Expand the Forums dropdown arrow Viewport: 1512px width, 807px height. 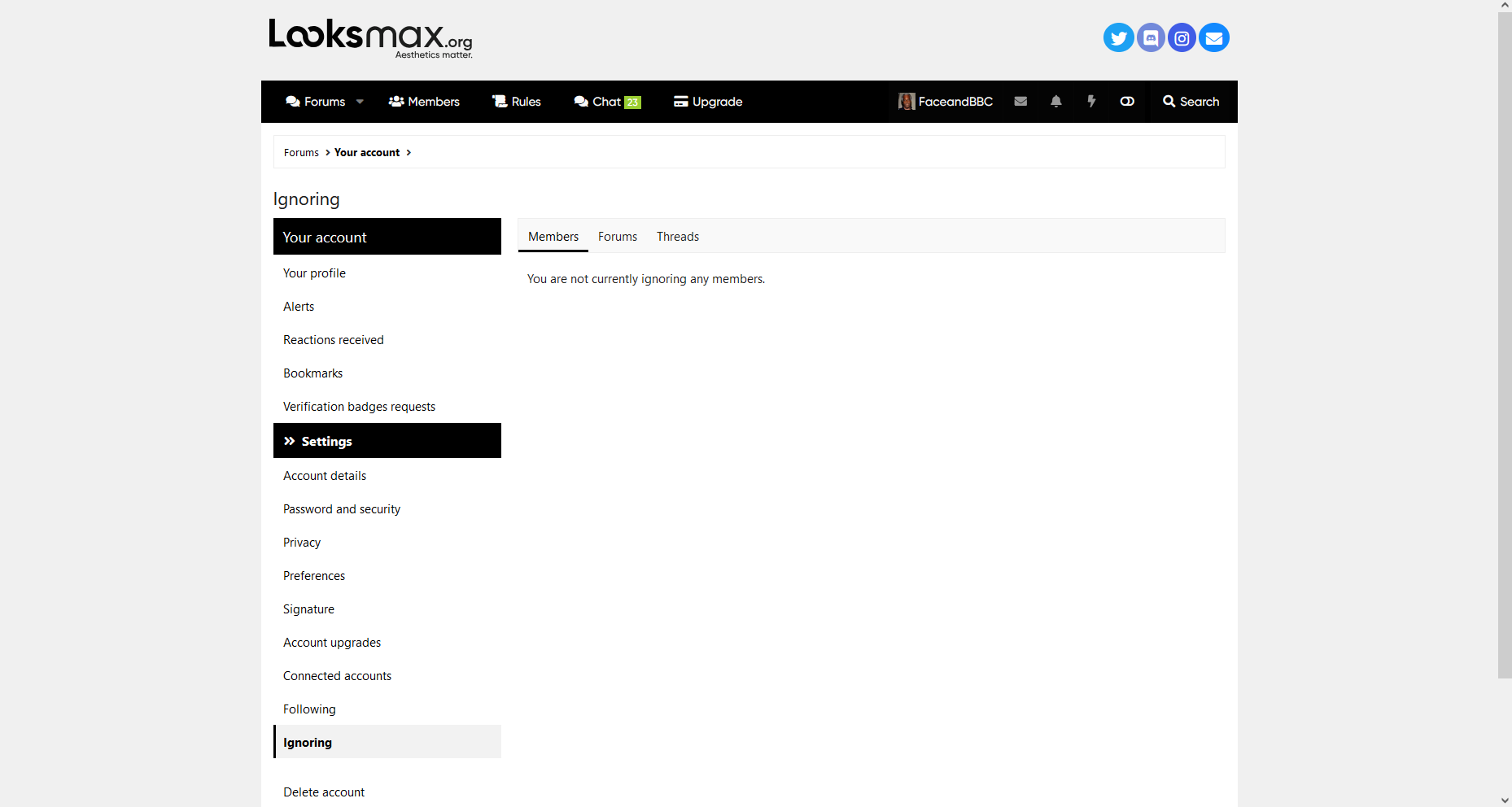pos(360,102)
